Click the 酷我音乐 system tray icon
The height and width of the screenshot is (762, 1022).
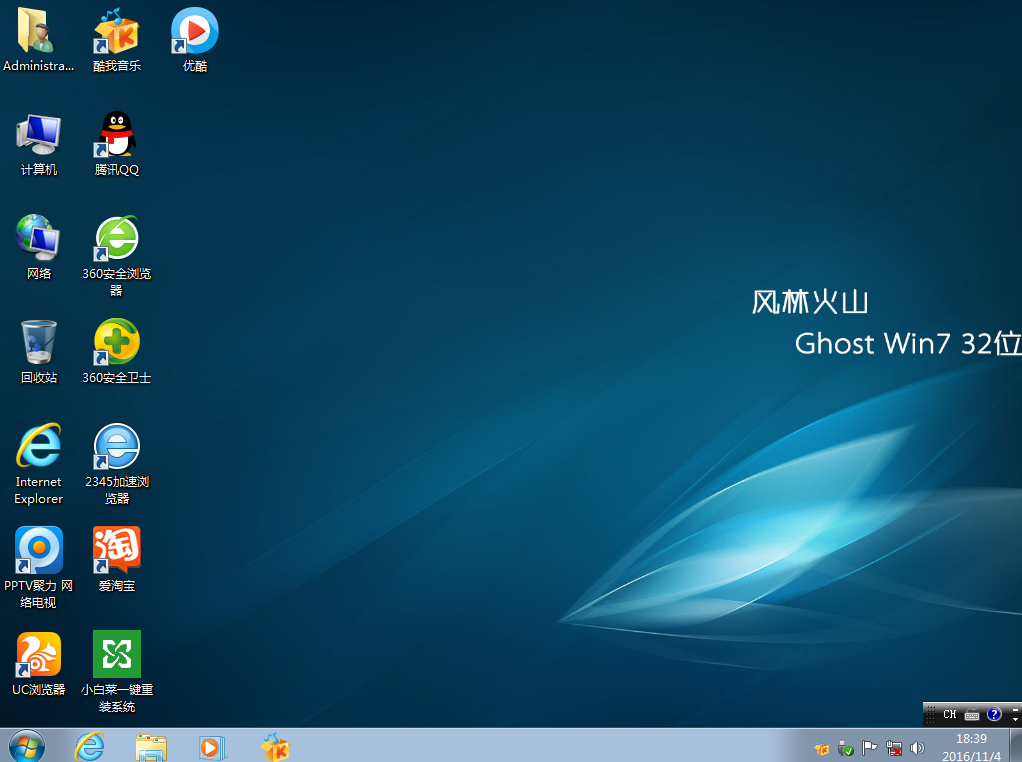tap(822, 748)
